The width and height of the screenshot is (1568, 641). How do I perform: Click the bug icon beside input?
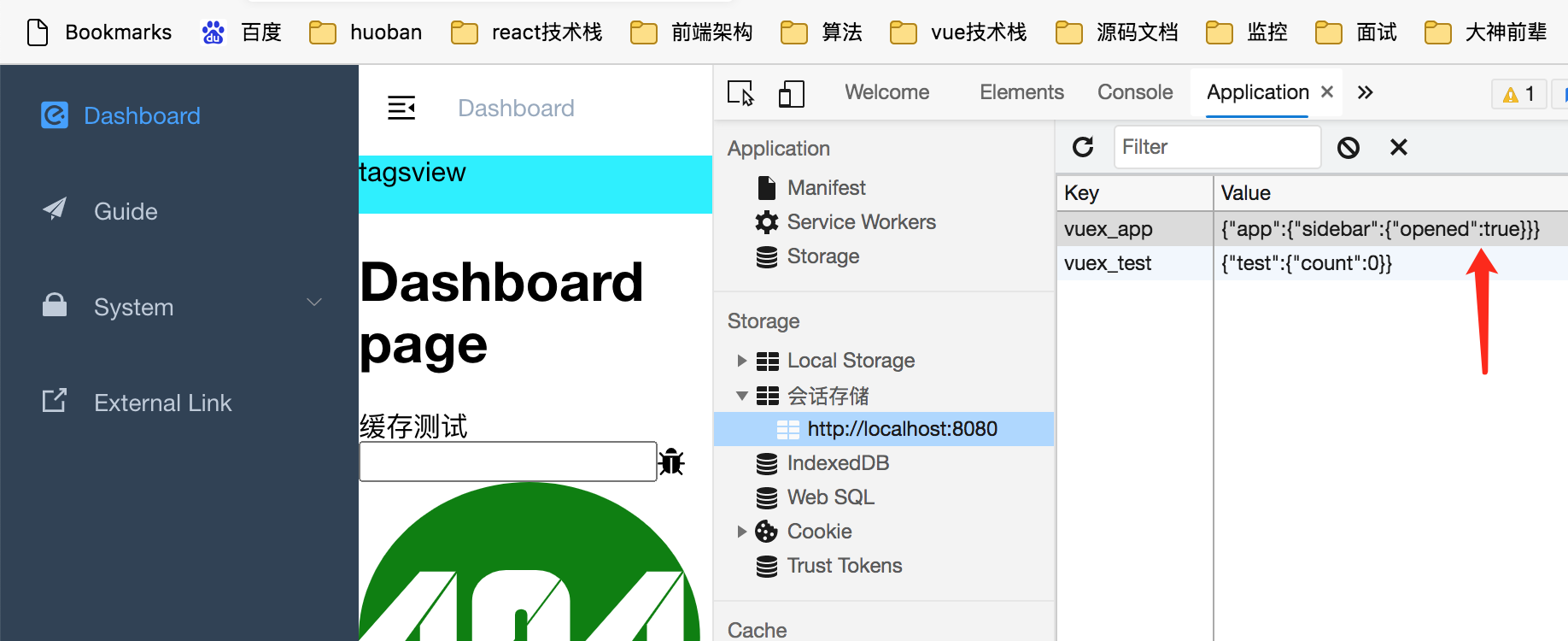[671, 462]
